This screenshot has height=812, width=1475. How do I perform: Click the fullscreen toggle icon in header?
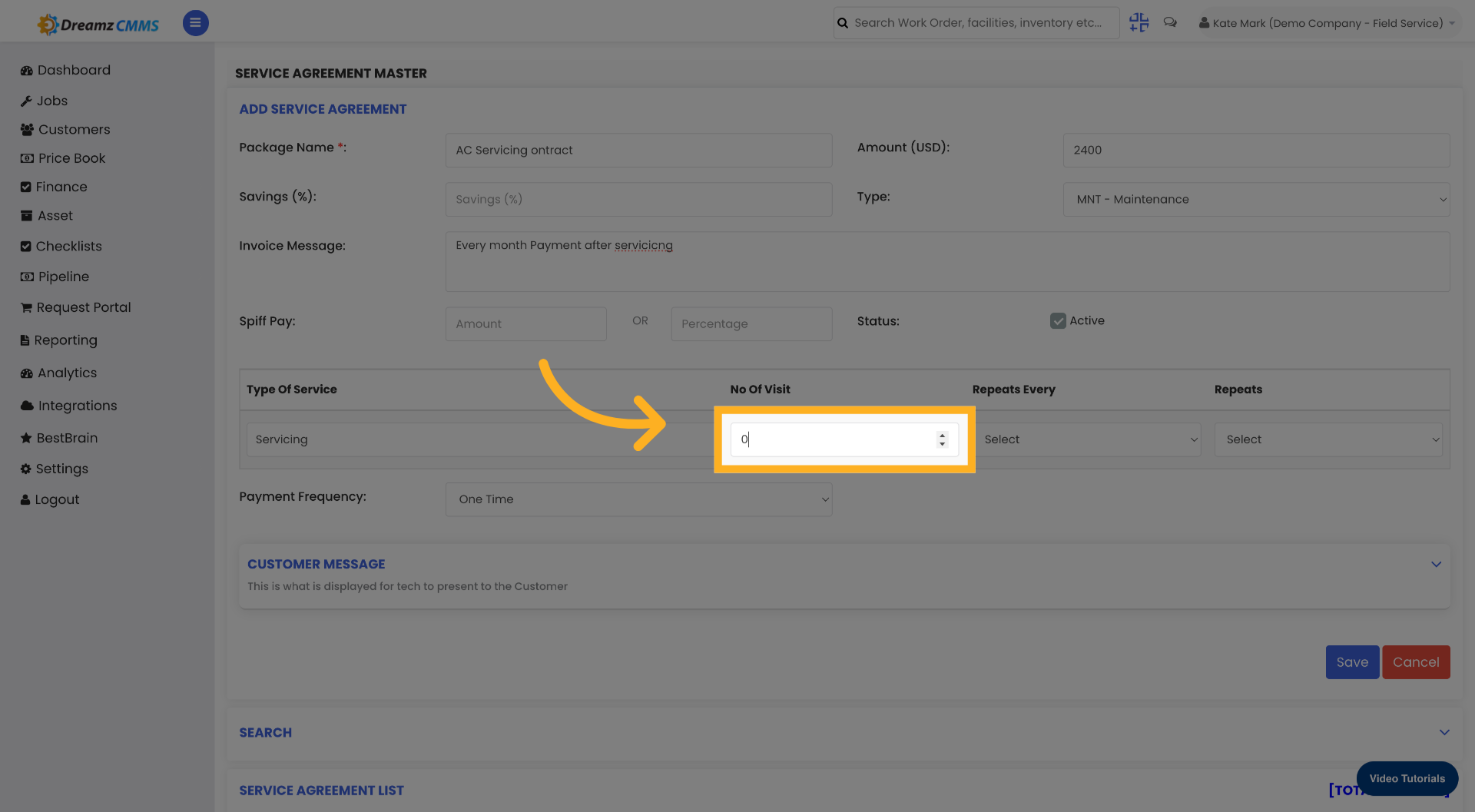click(1139, 23)
